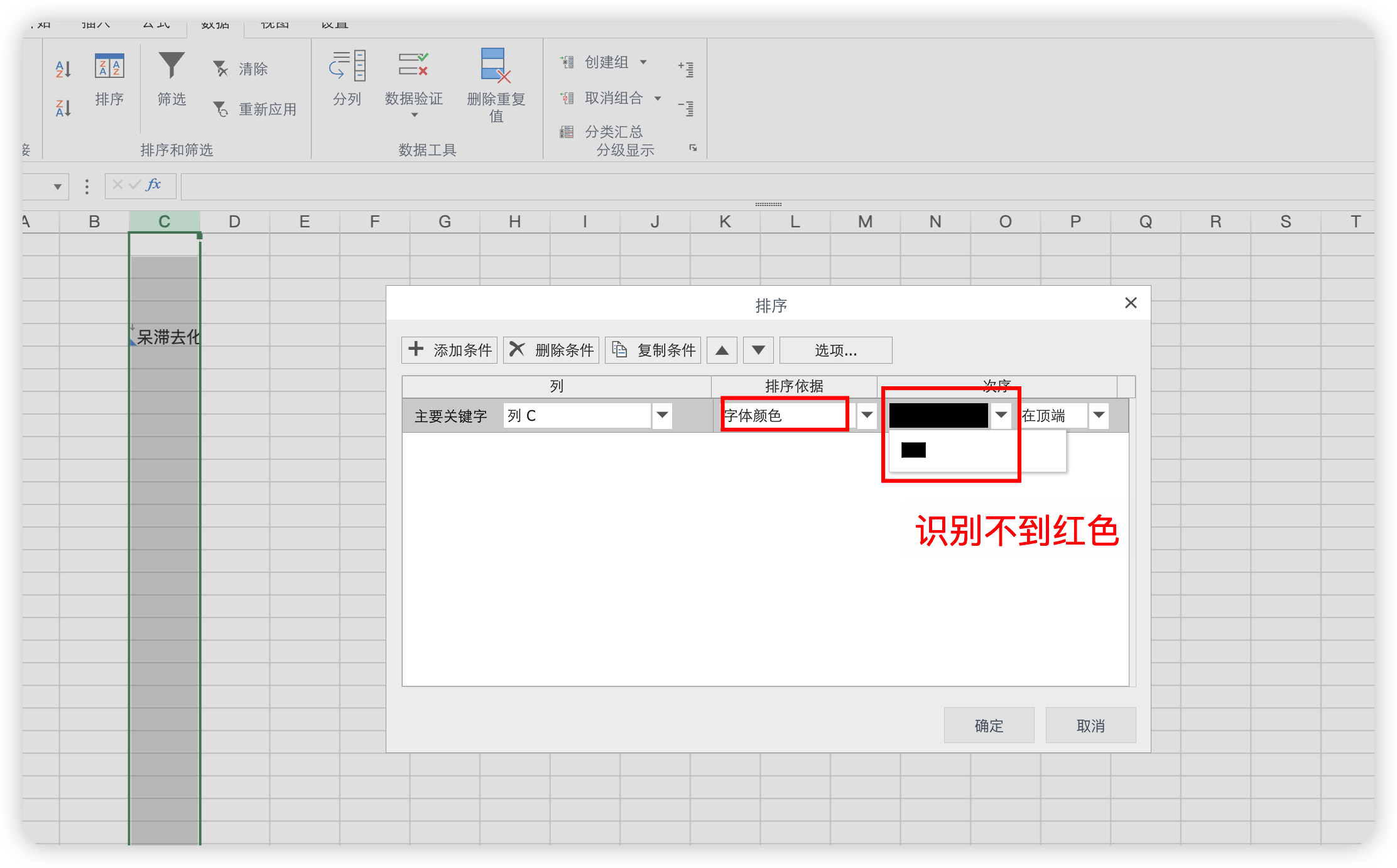Click the Sort A to Z ascending icon
Viewport: 1397px width, 868px height.
63,69
